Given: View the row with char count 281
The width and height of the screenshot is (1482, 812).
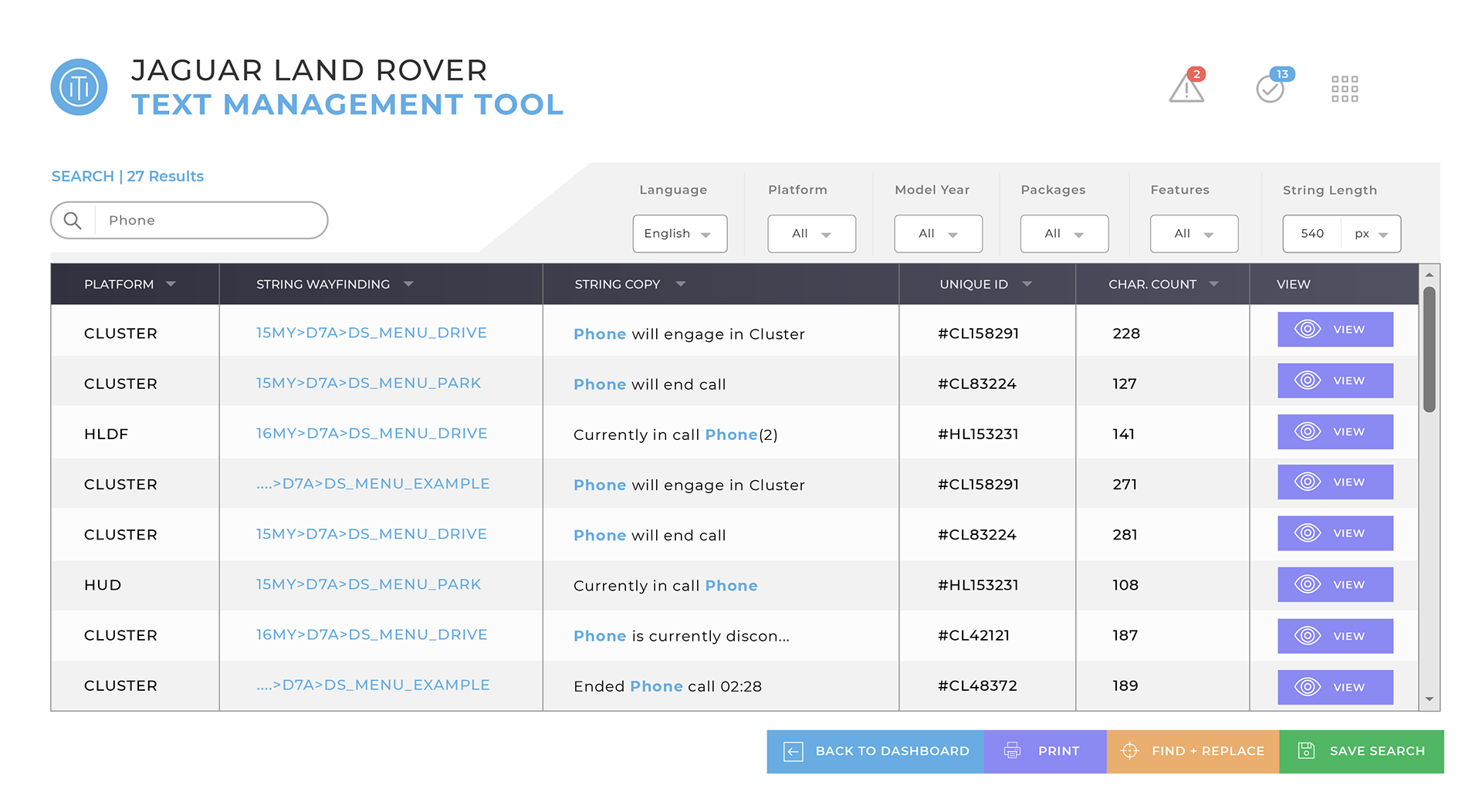Looking at the screenshot, I should pyautogui.click(x=1335, y=533).
